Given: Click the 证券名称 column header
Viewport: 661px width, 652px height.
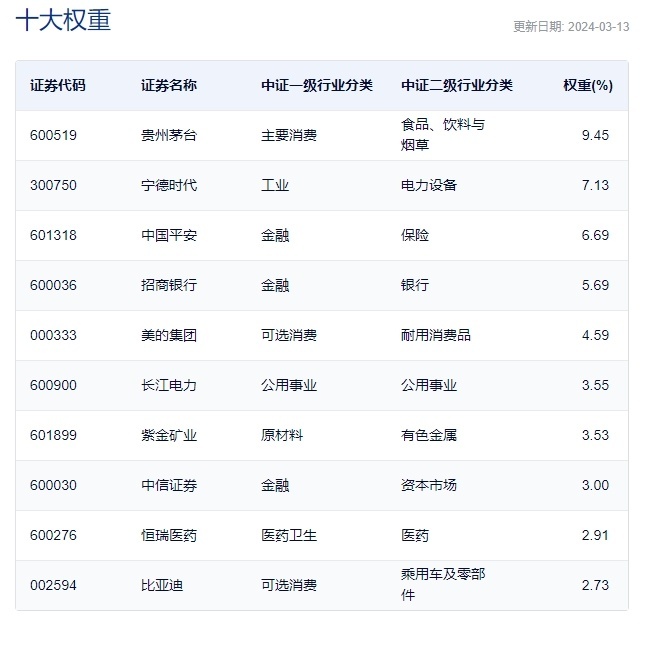Looking at the screenshot, I should tap(169, 86).
